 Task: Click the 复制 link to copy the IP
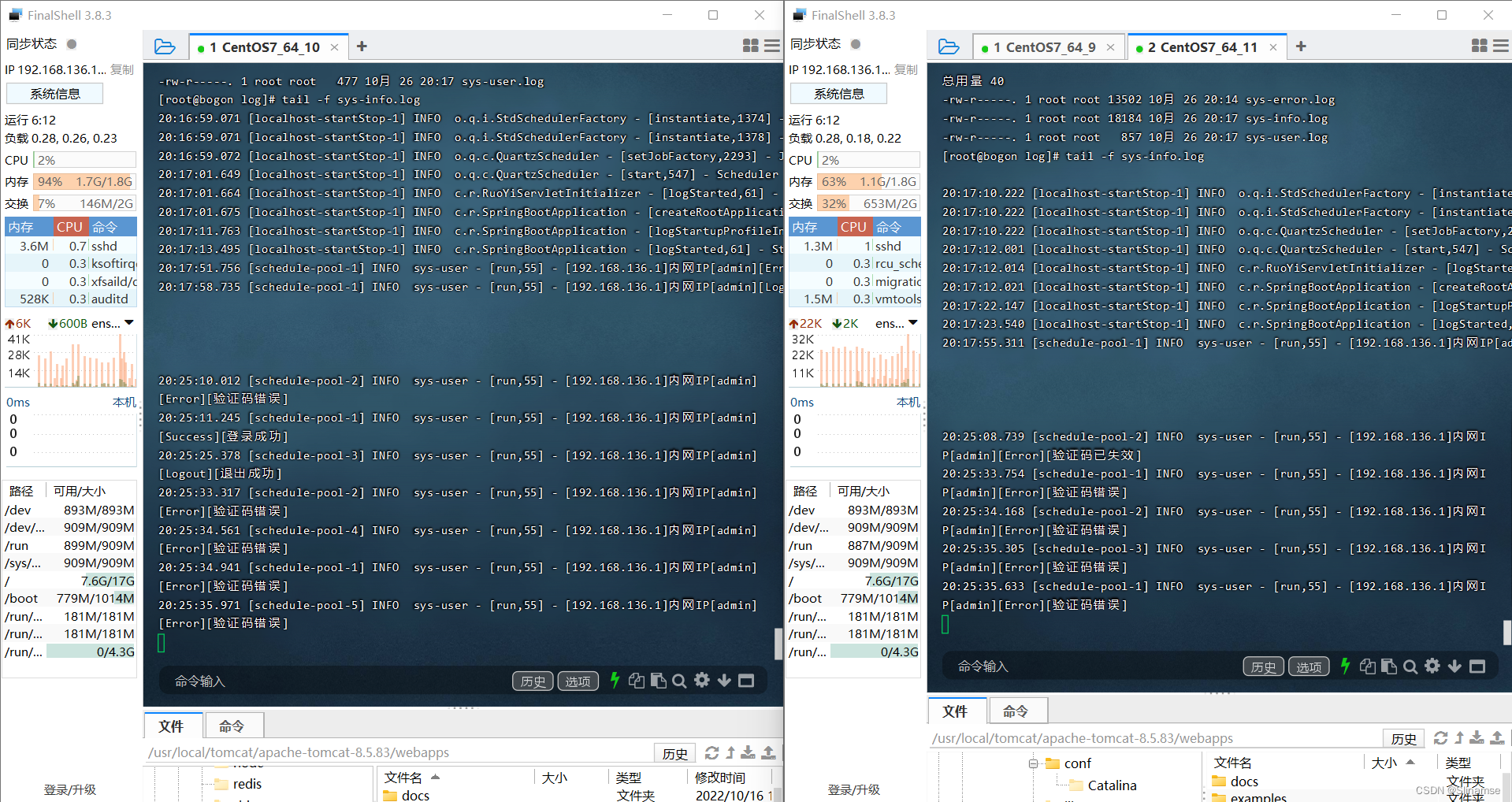click(122, 69)
